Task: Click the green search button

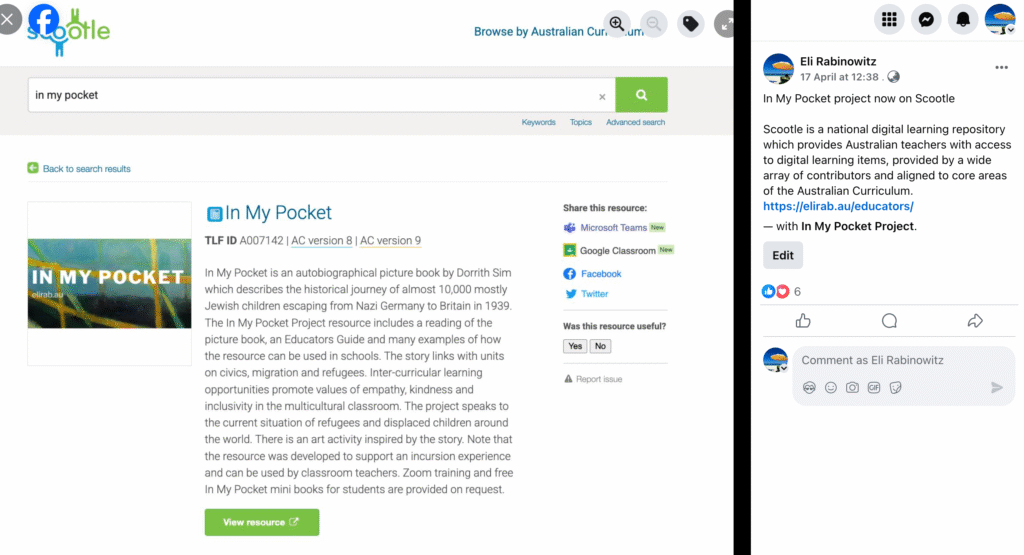Action: 641,95
